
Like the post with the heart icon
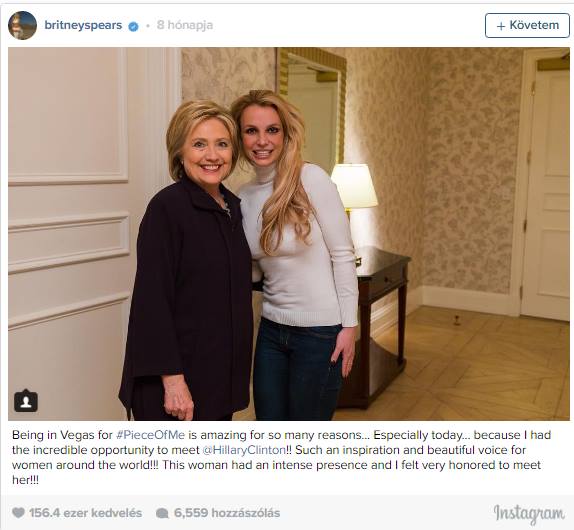pos(18,513)
